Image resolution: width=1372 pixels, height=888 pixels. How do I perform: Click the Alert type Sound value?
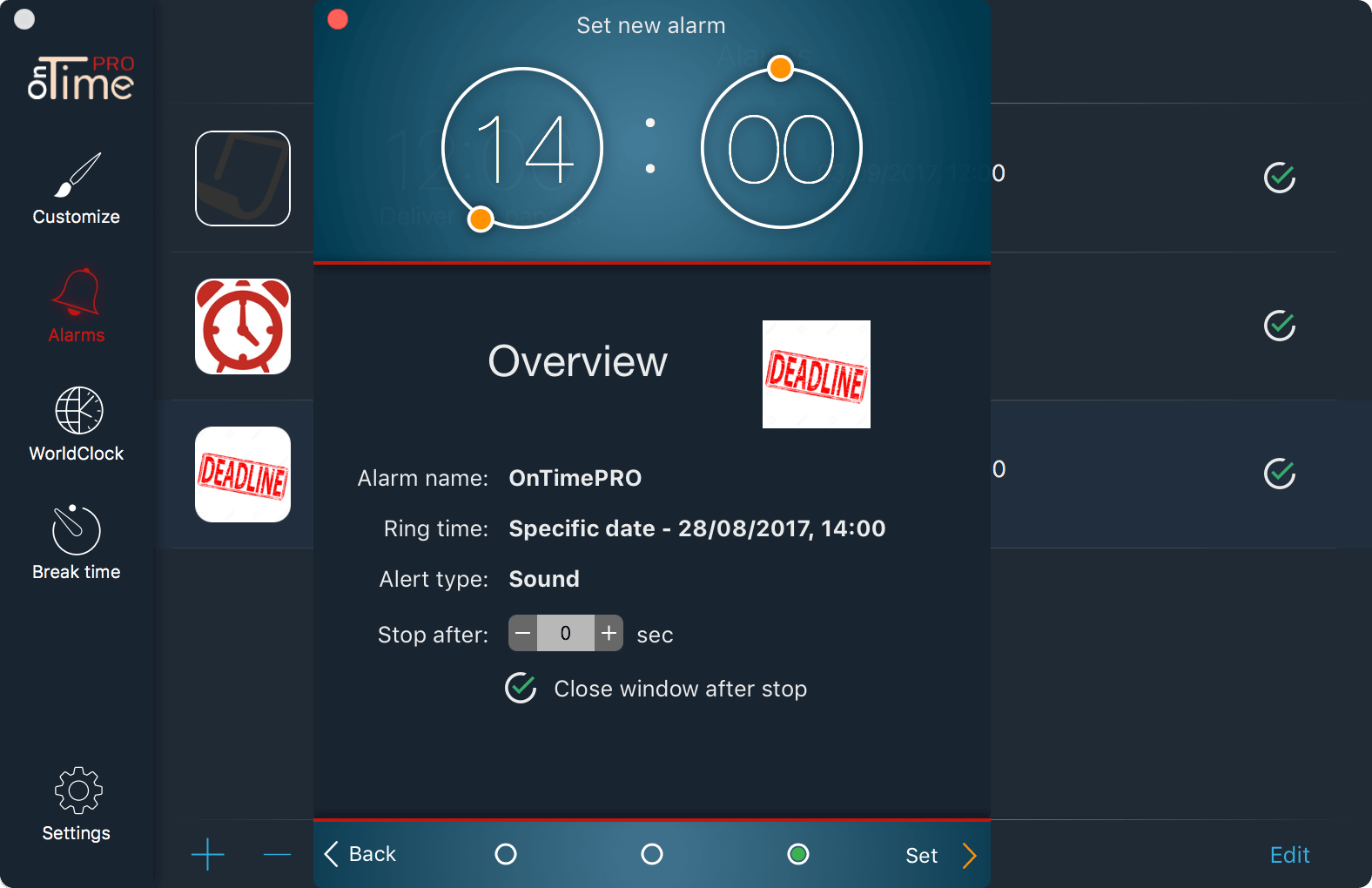[x=544, y=579]
